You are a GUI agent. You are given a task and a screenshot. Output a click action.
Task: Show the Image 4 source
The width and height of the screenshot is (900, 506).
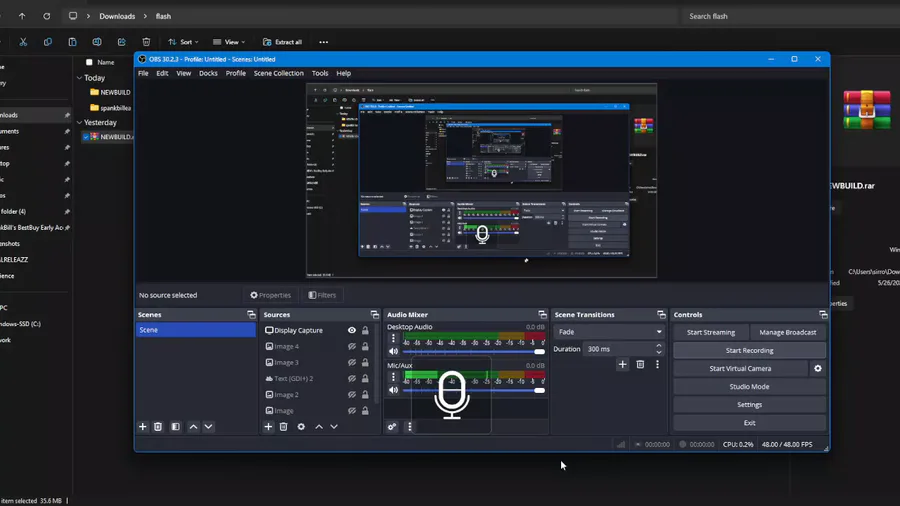click(352, 347)
